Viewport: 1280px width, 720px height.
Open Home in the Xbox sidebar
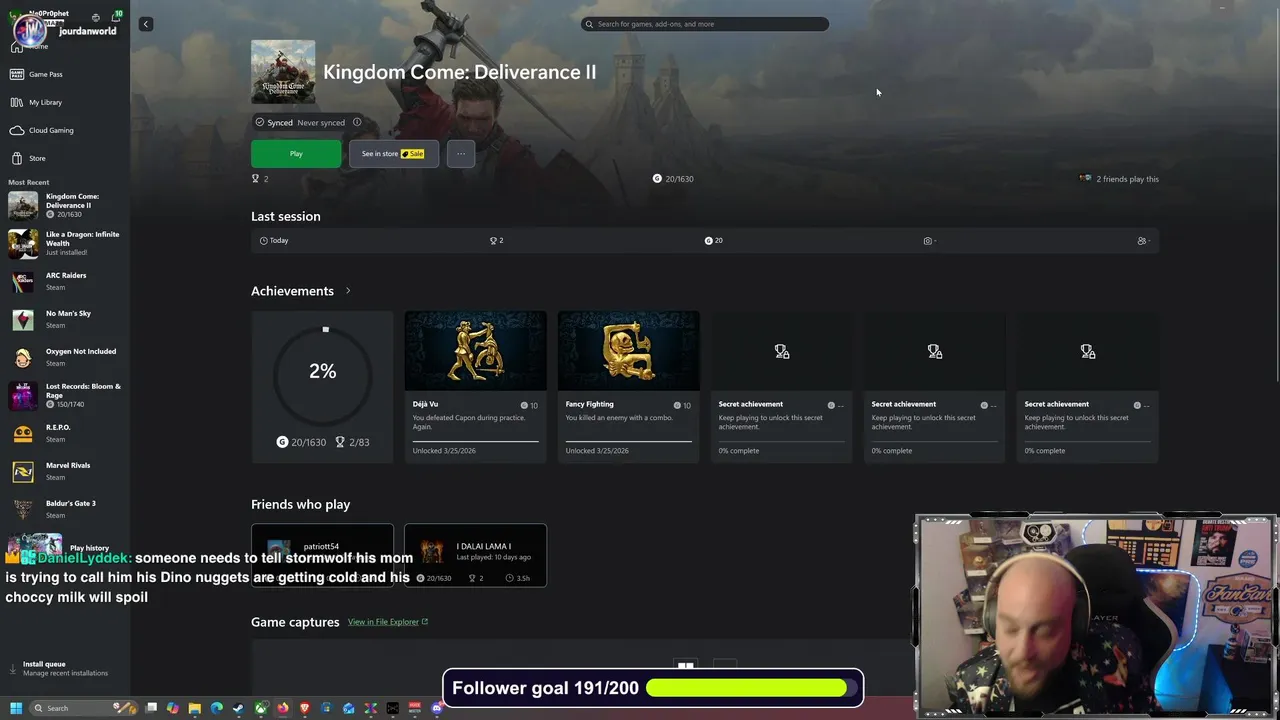pos(30,46)
